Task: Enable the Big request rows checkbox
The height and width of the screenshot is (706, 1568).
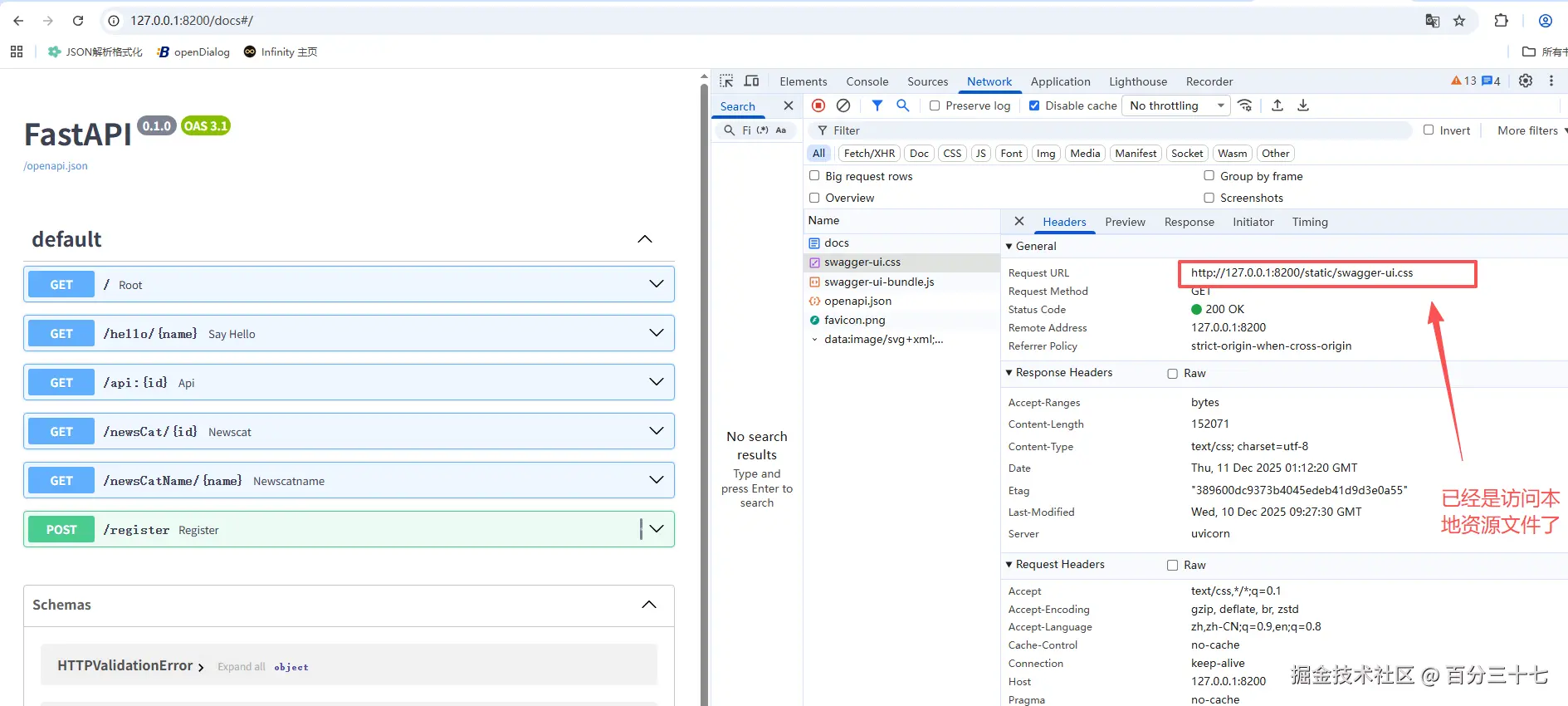Action: pyautogui.click(x=814, y=176)
